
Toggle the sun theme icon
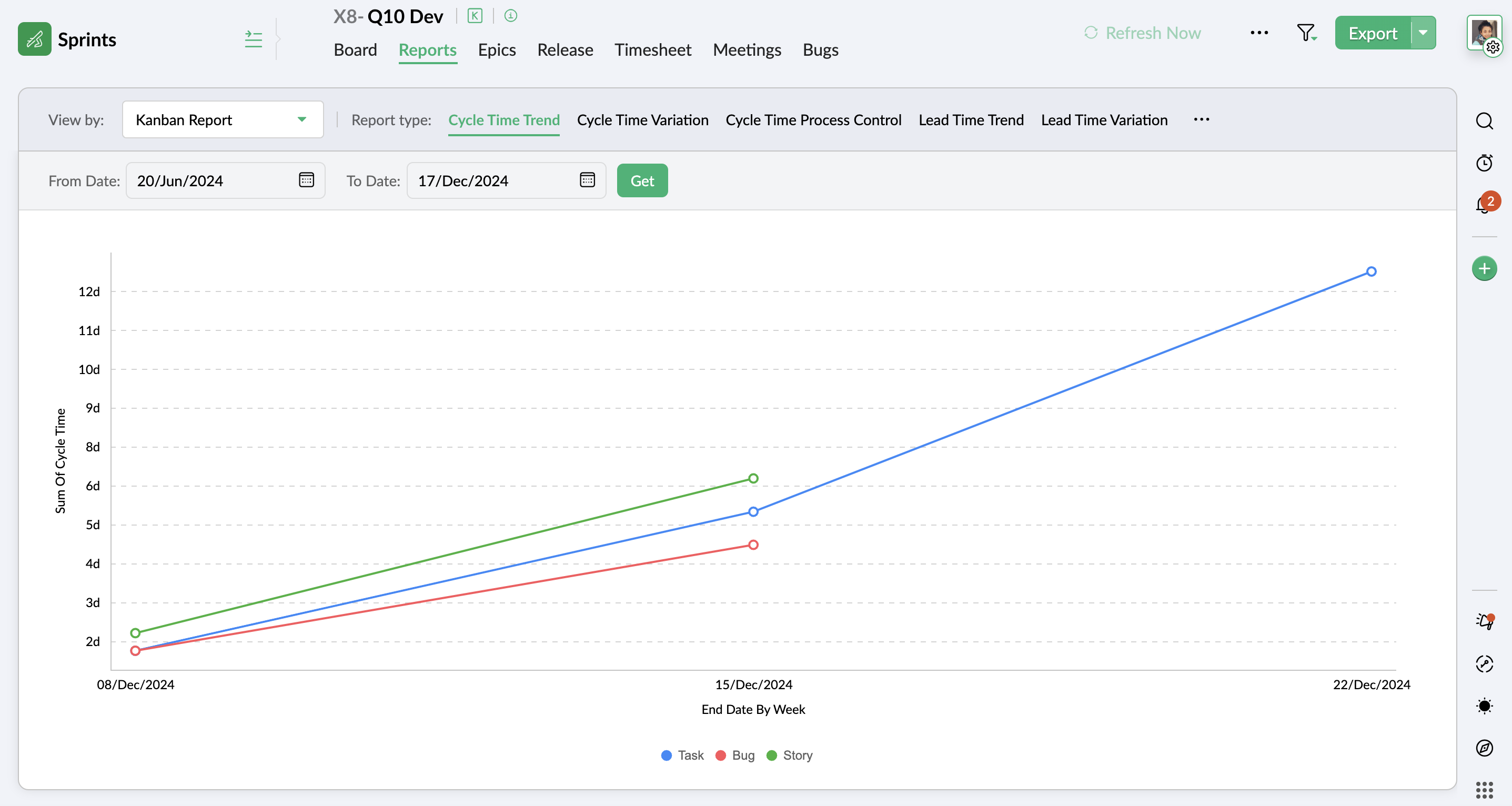(x=1484, y=706)
